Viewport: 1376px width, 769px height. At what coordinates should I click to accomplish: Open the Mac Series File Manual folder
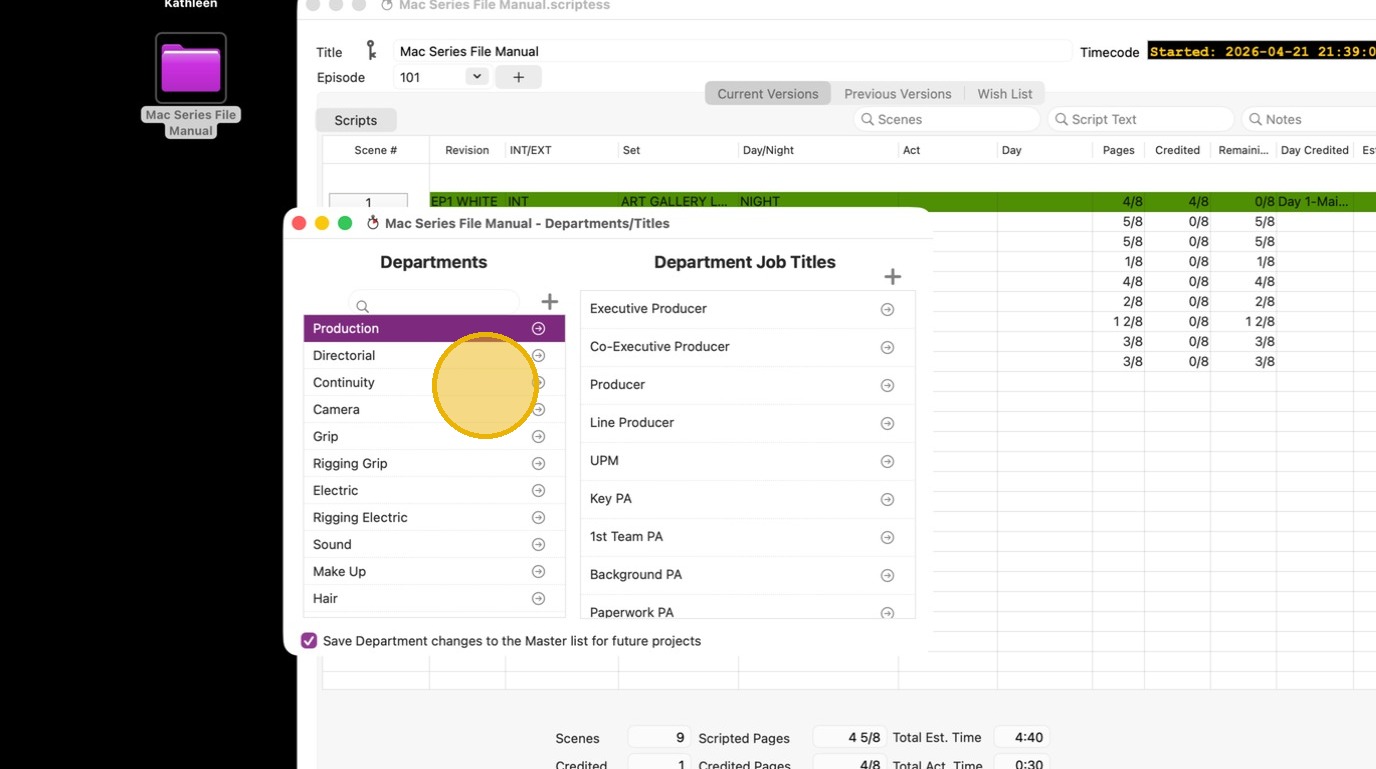coord(191,68)
